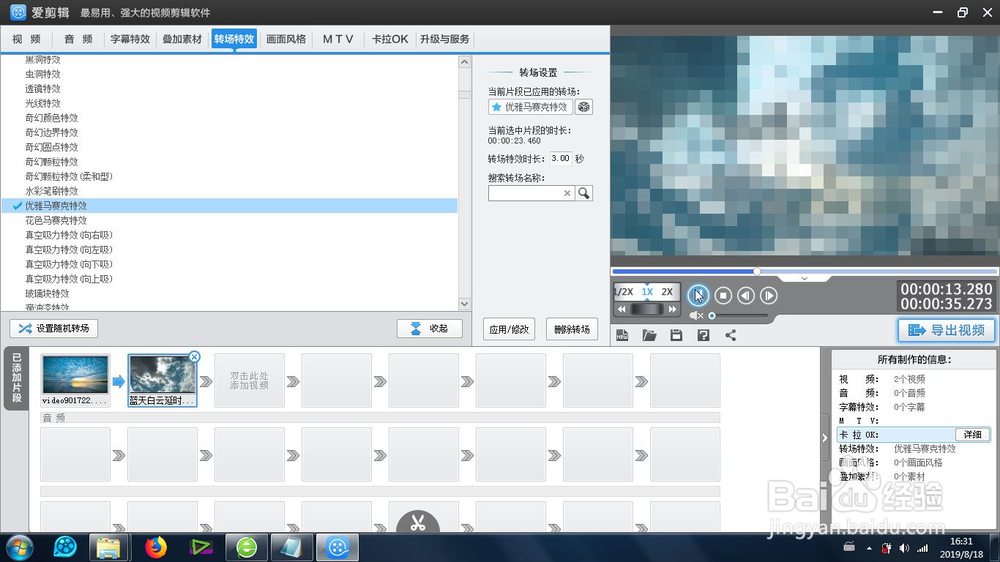
Task: Click the 详细 button
Action: tap(972, 434)
